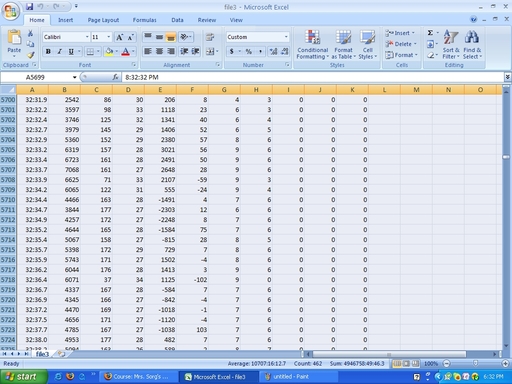Image resolution: width=512 pixels, height=384 pixels.
Task: Open Cell Styles gallery
Action: (367, 45)
